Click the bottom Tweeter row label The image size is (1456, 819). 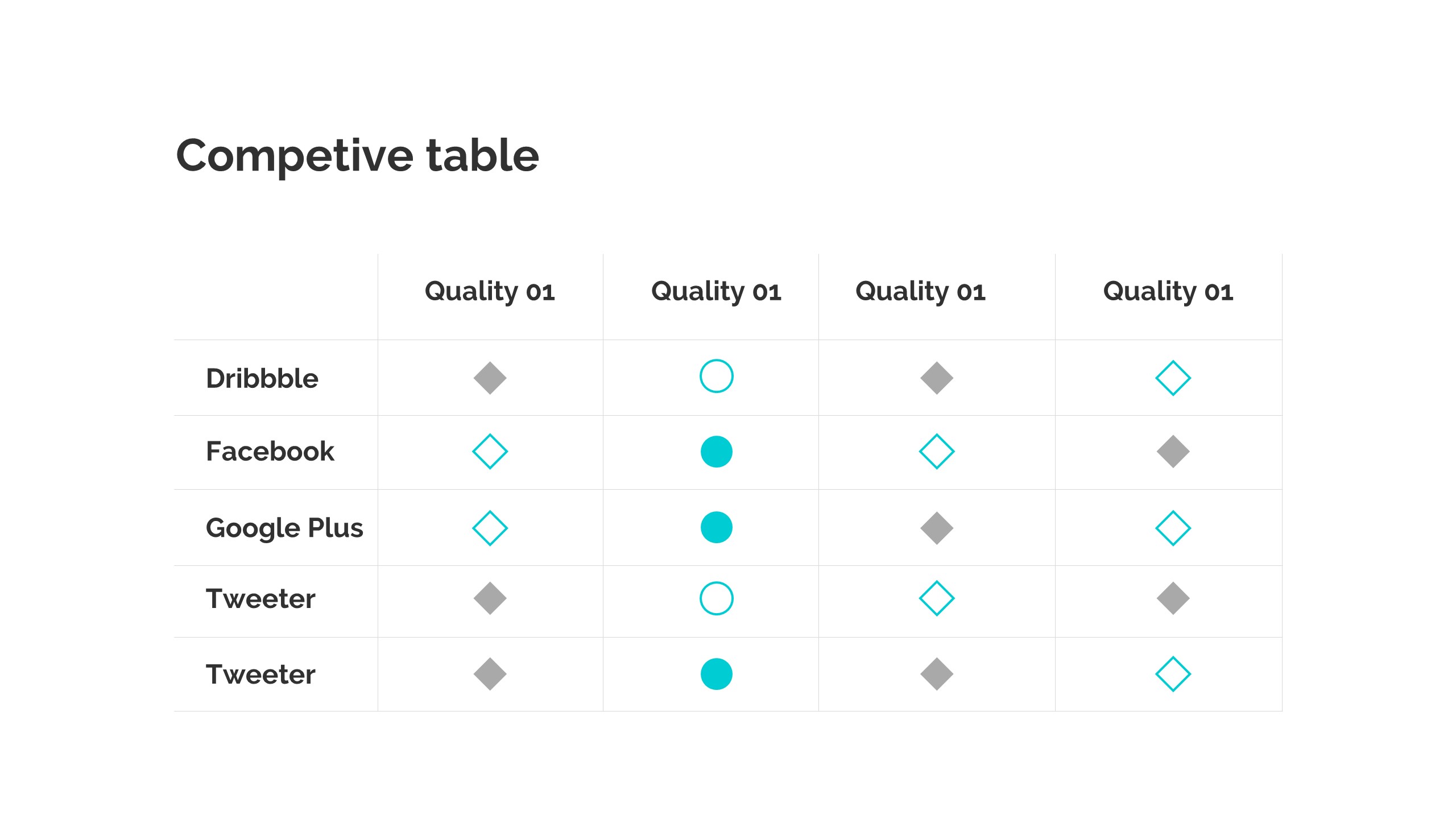(260, 675)
